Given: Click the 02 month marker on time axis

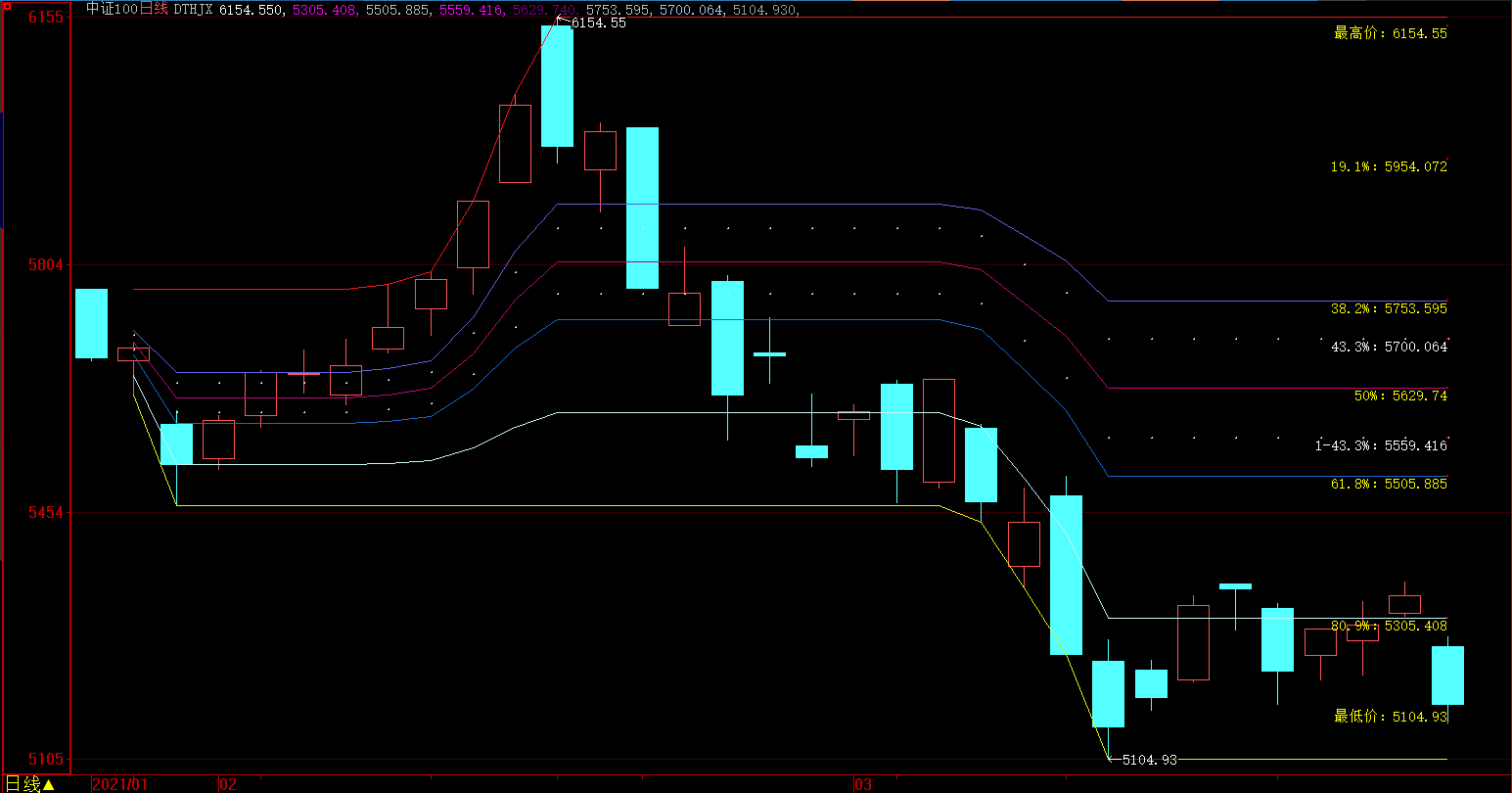Looking at the screenshot, I should (228, 785).
